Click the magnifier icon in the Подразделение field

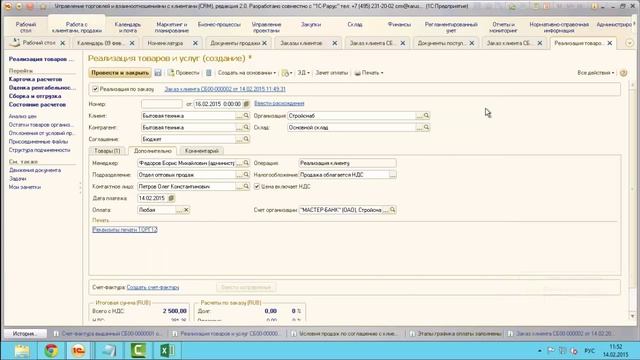pyautogui.click(x=246, y=175)
